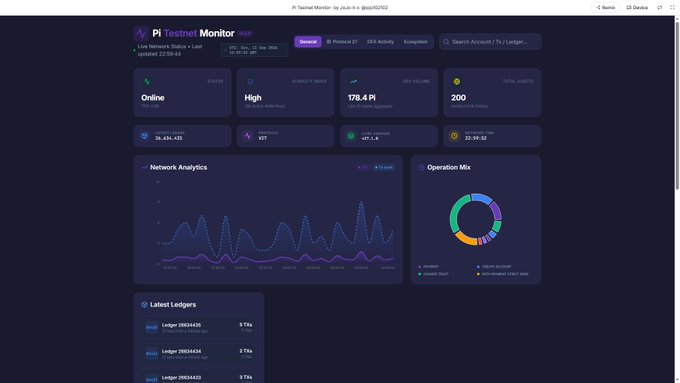Click the Pi Testnet Monitor pulse logo
This screenshot has width=680, height=383.
(x=141, y=33)
